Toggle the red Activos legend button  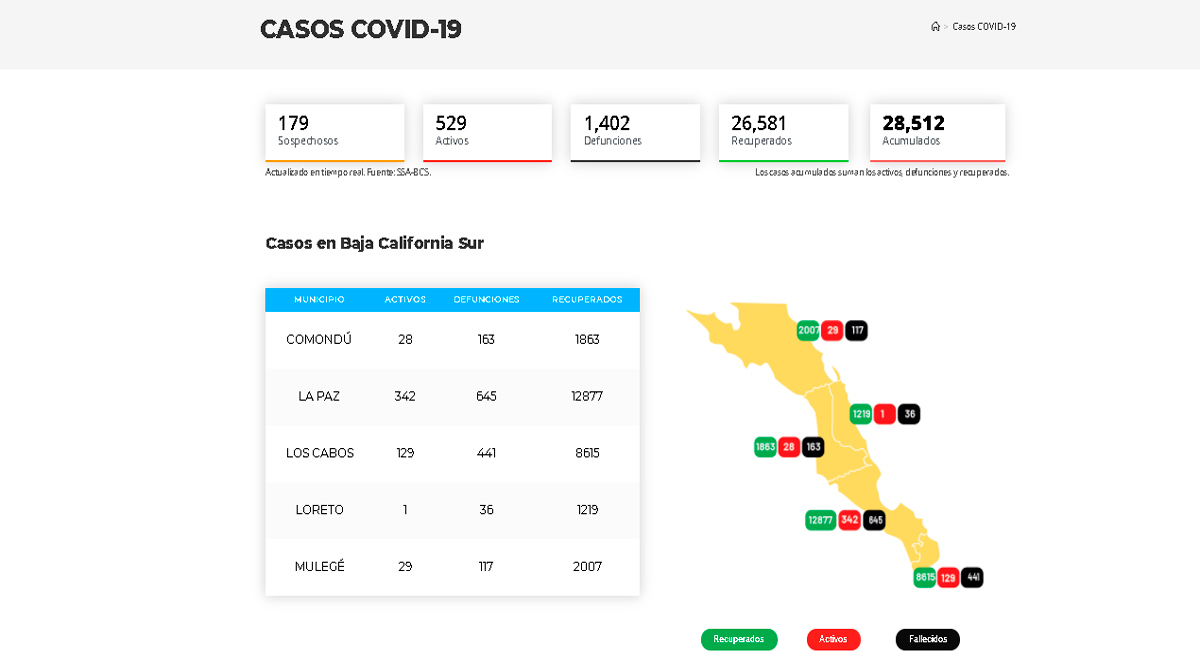click(833, 639)
